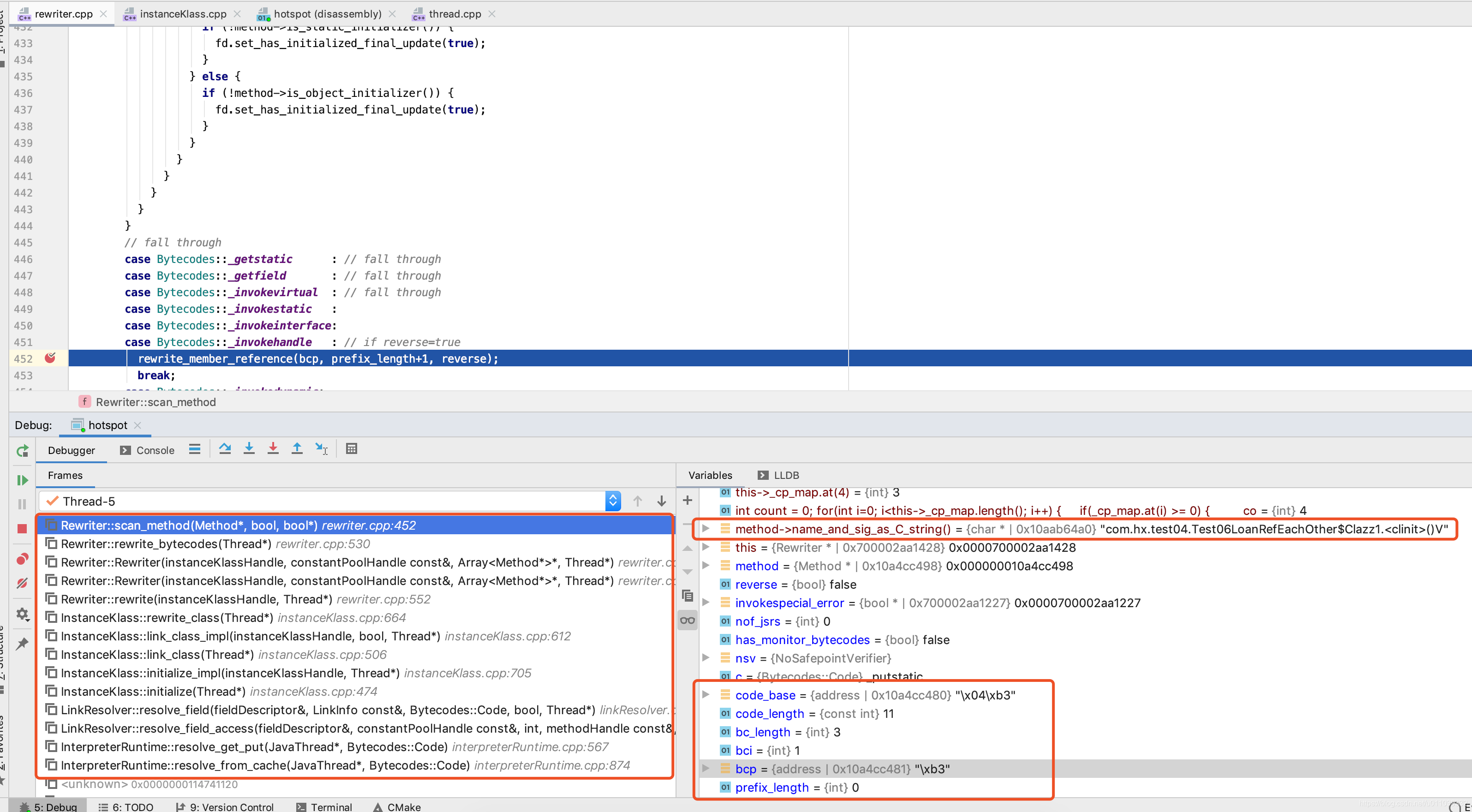The width and height of the screenshot is (1472, 812).
Task: Toggle the glasses watches view button
Action: (x=688, y=621)
